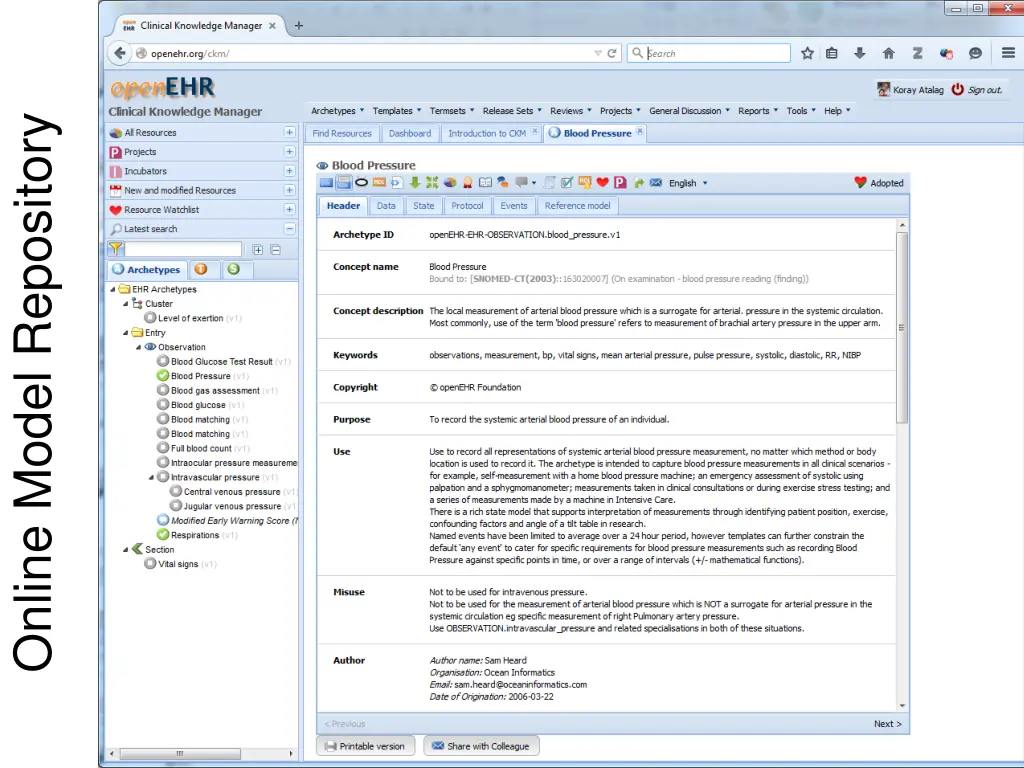Click the funnel filter icon
This screenshot has height=768, width=1024.
pos(116,249)
